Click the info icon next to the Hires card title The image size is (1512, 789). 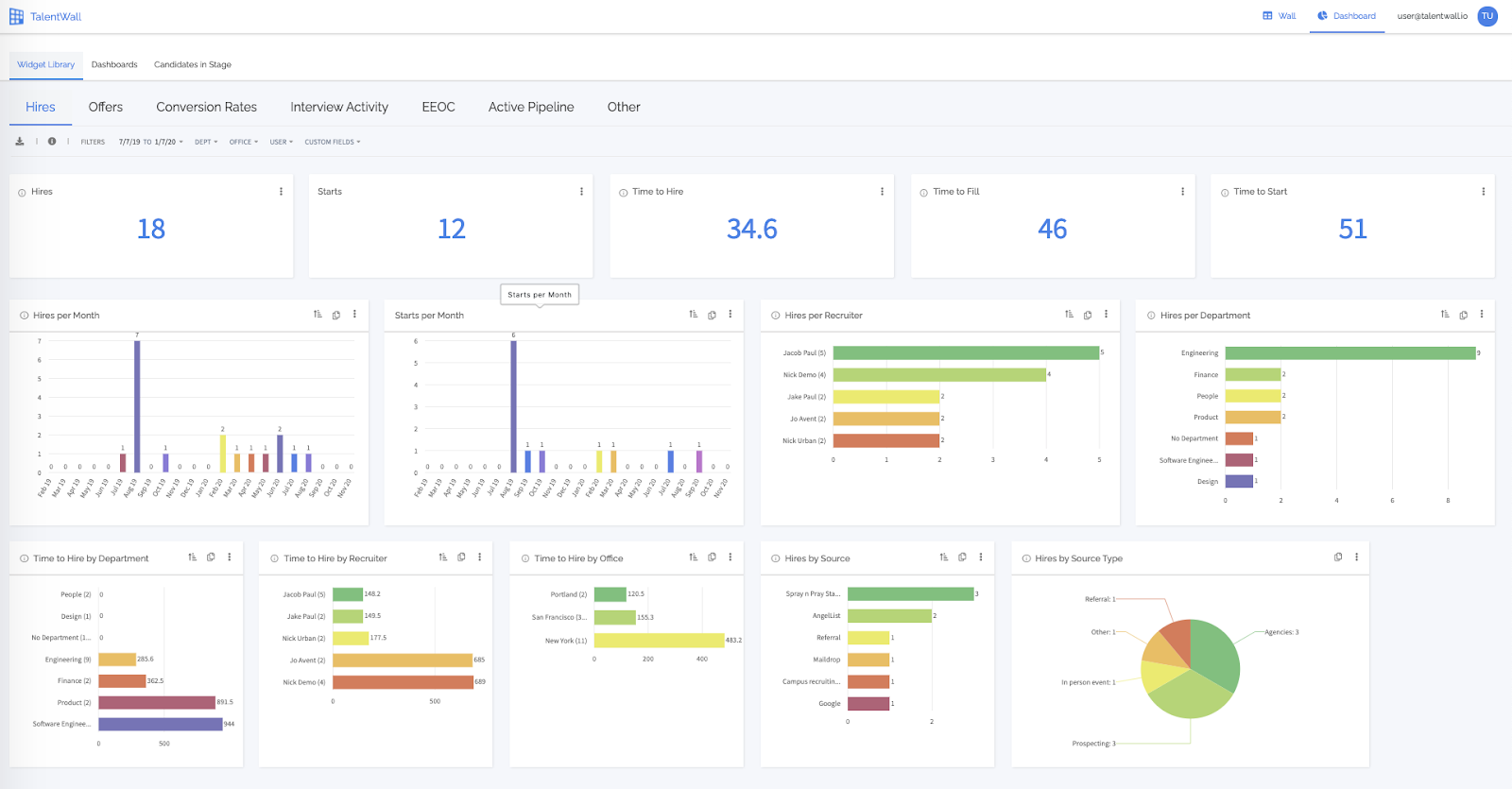[x=22, y=193]
